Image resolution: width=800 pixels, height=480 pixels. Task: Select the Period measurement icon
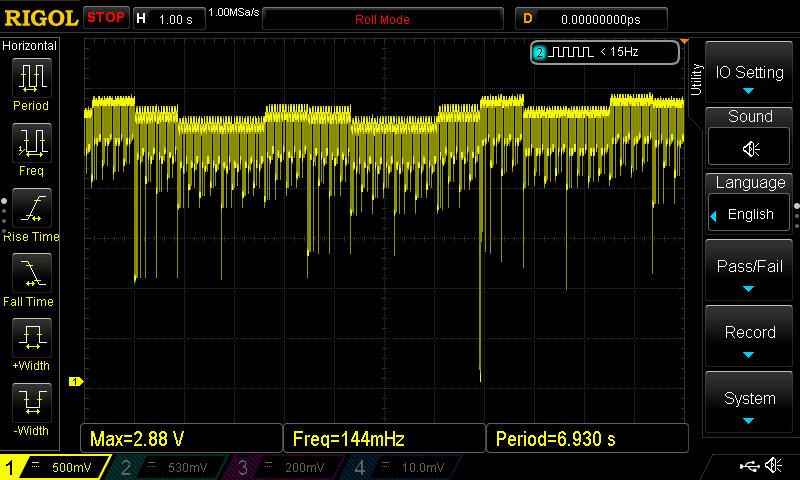pyautogui.click(x=31, y=78)
